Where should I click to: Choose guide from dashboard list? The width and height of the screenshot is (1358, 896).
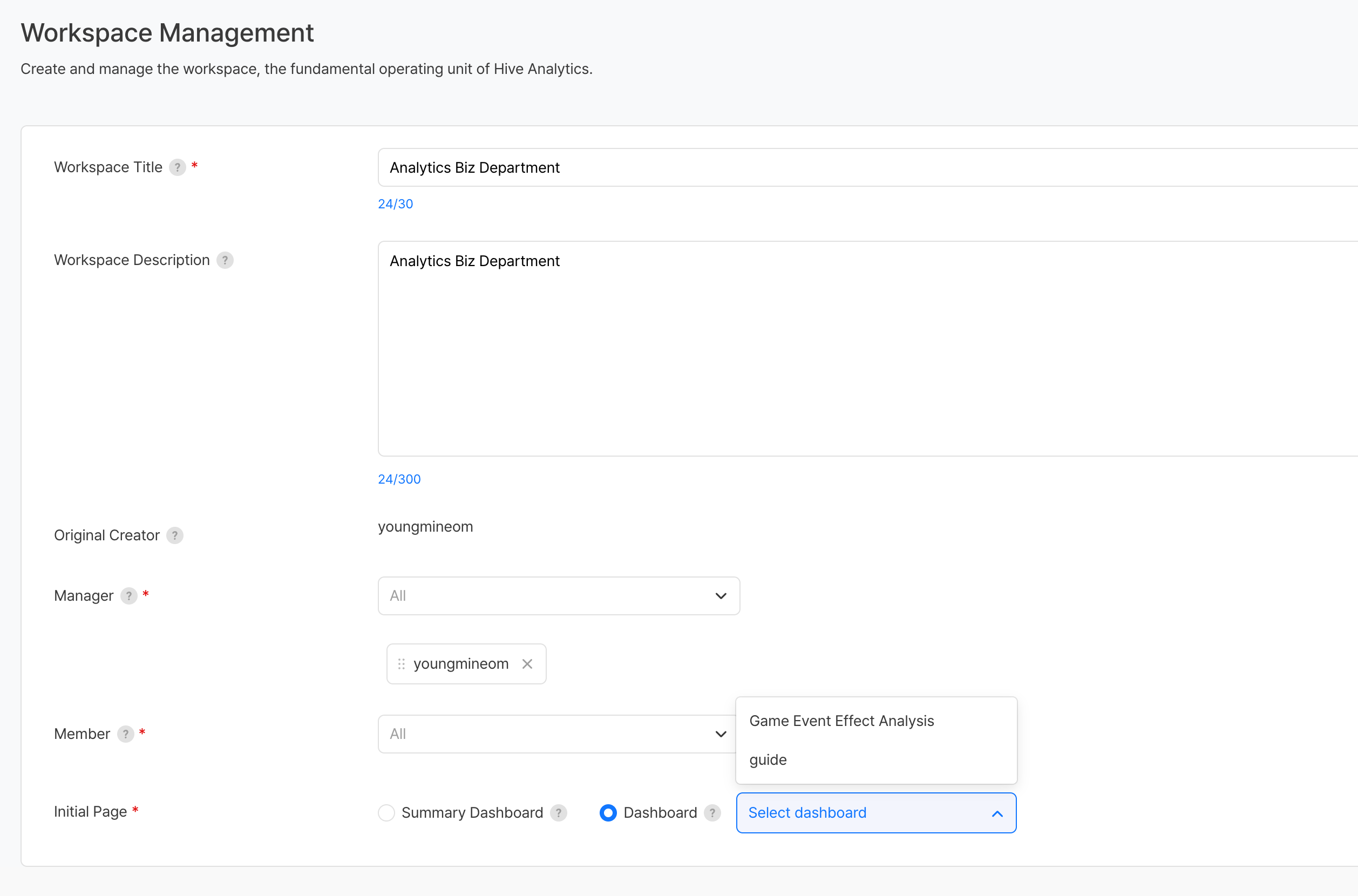(x=769, y=760)
